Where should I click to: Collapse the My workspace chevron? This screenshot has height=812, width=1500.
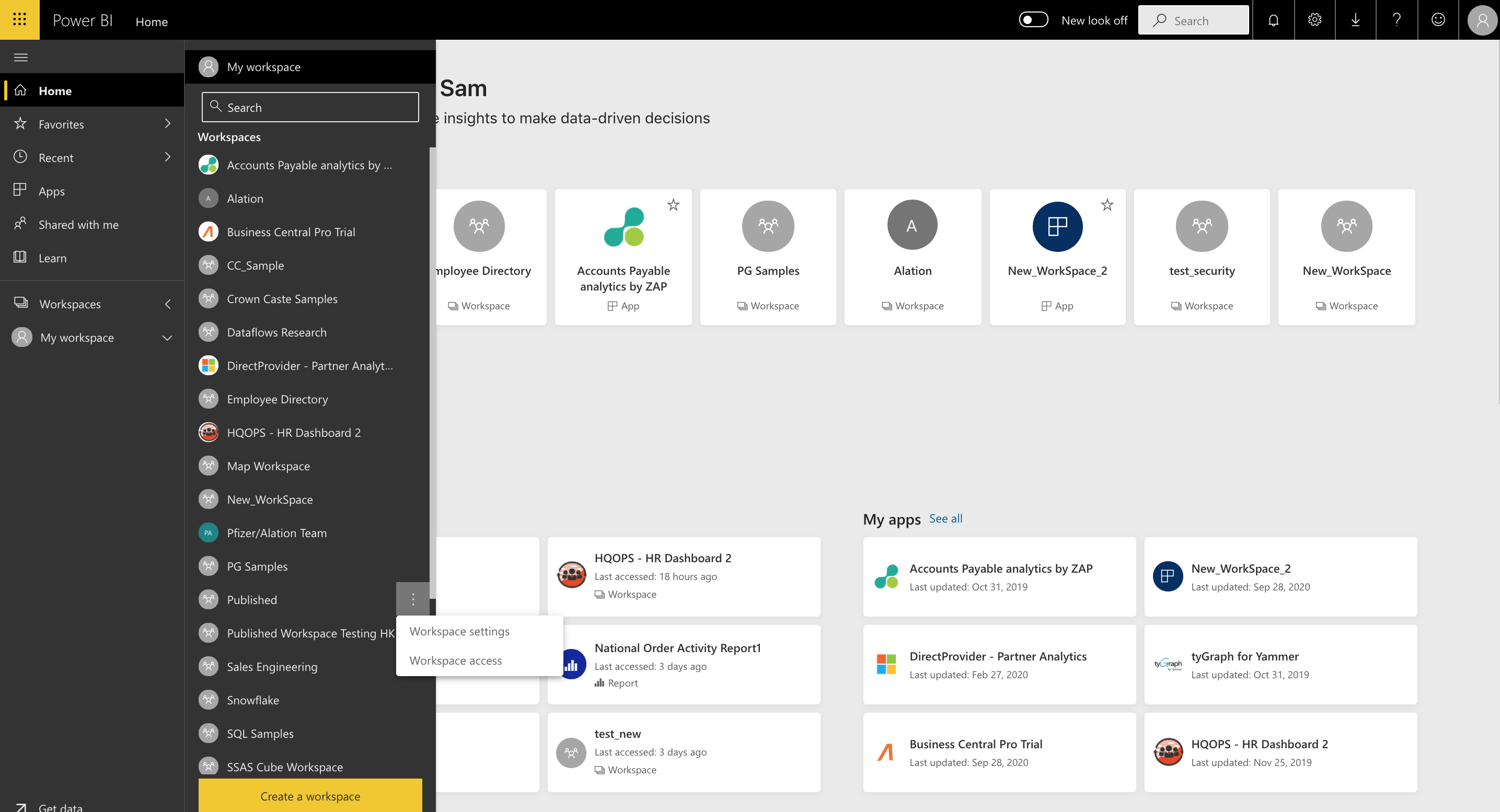pos(167,338)
